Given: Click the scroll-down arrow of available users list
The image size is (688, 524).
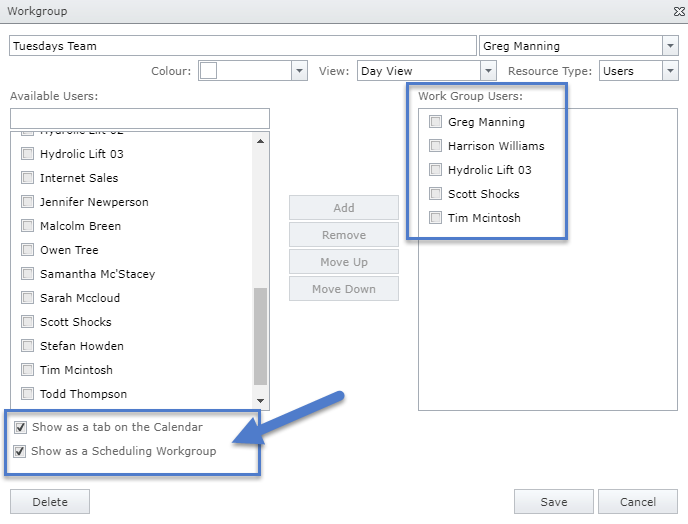Looking at the screenshot, I should pyautogui.click(x=261, y=401).
